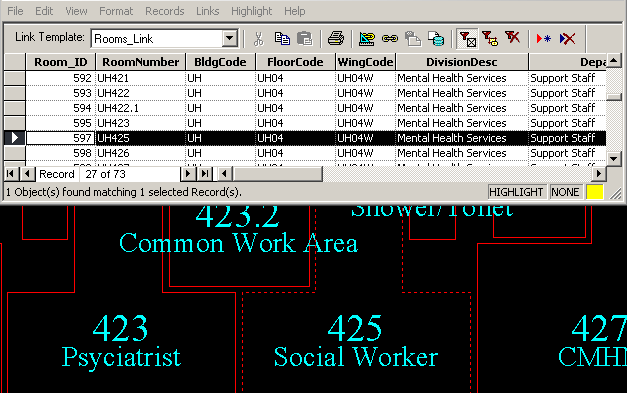Open the Highlight menu
Screen dimensions: 627x393
point(252,11)
